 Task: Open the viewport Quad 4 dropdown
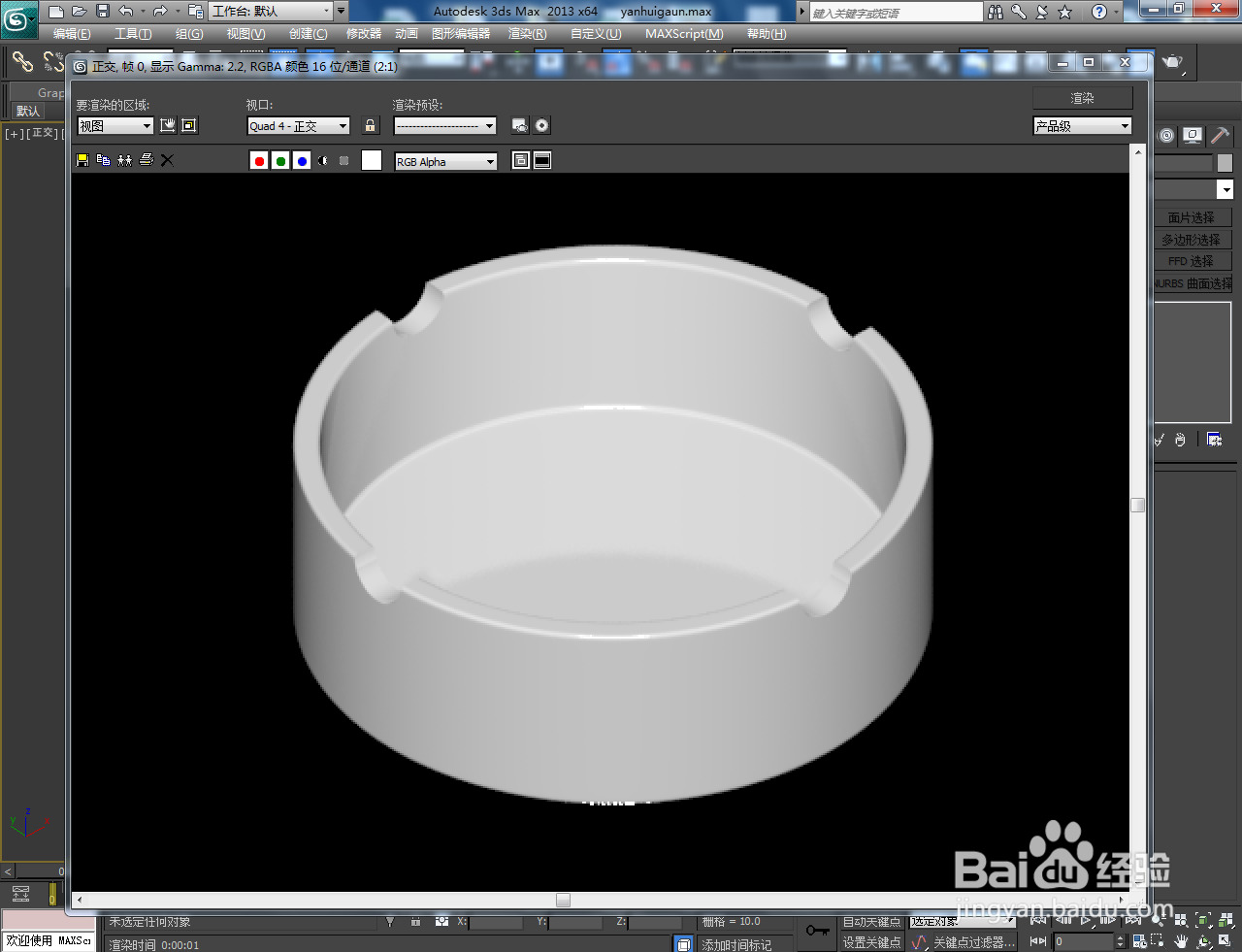(x=299, y=126)
